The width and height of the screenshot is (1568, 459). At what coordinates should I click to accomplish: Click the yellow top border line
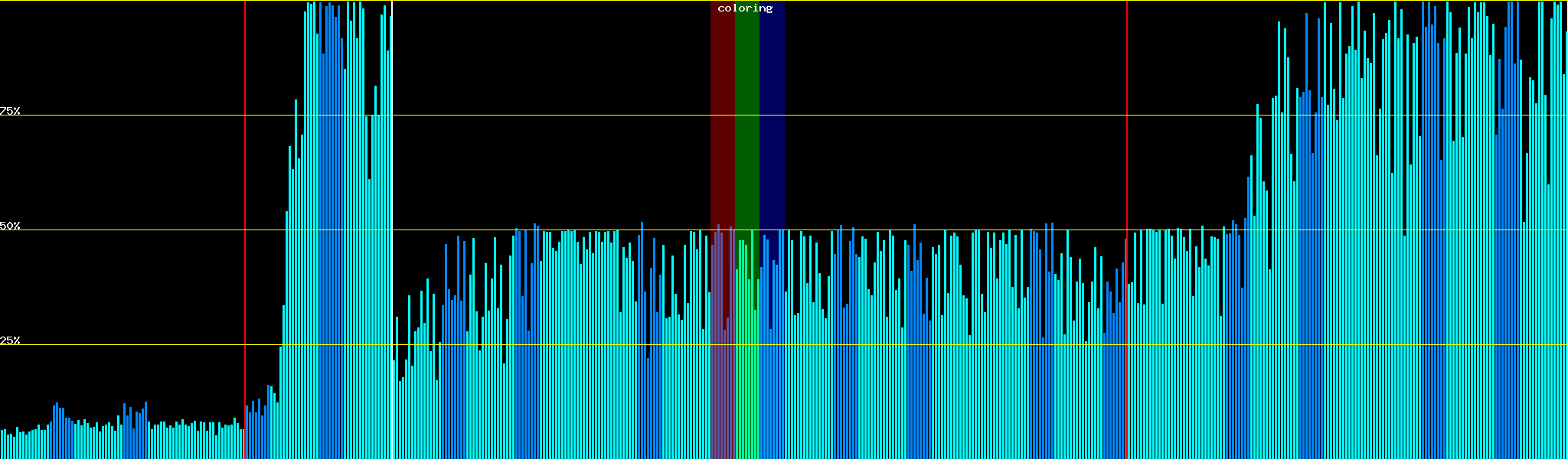(x=536, y=1)
